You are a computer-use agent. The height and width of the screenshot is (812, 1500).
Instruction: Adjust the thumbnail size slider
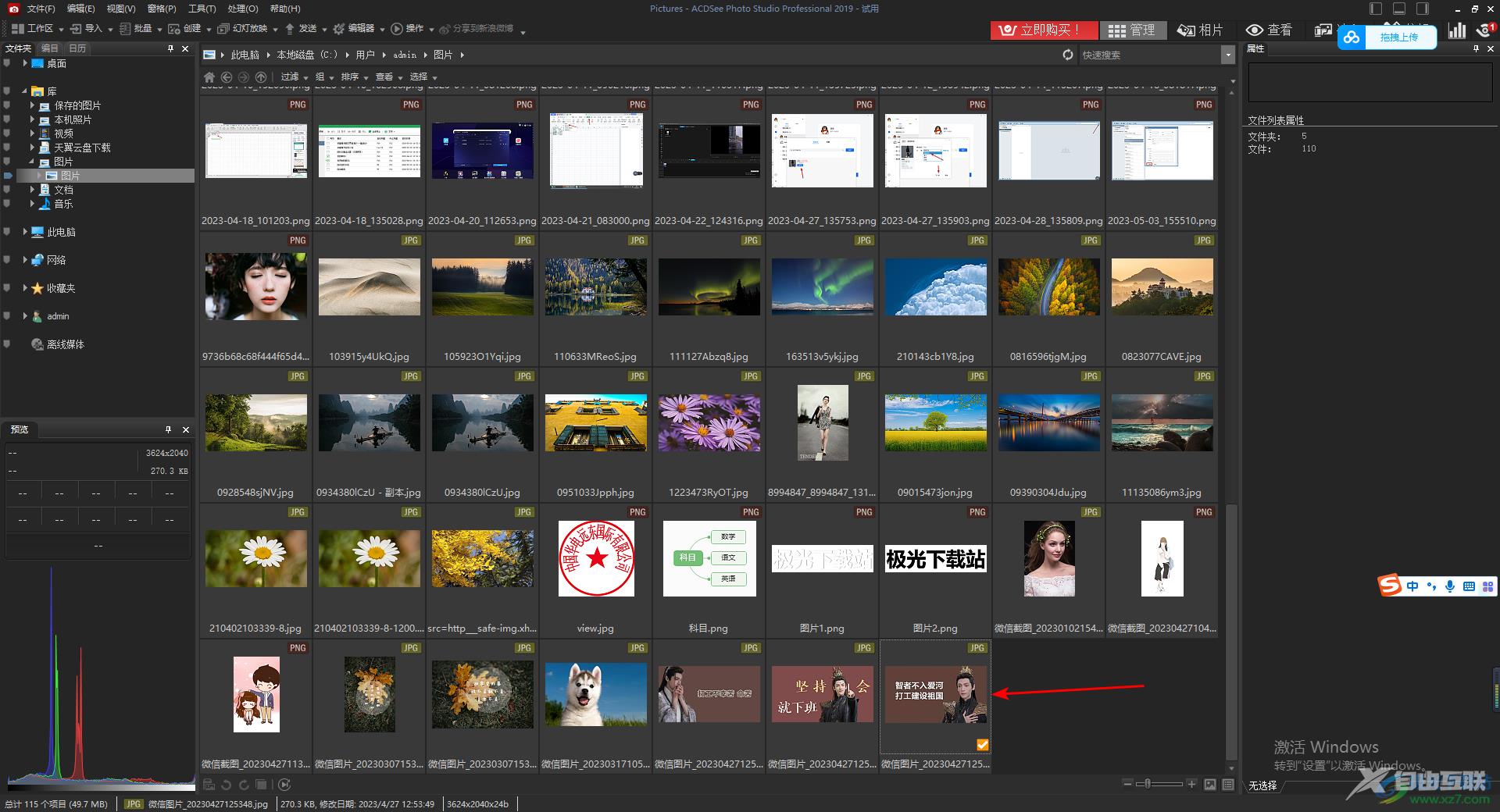1160,784
